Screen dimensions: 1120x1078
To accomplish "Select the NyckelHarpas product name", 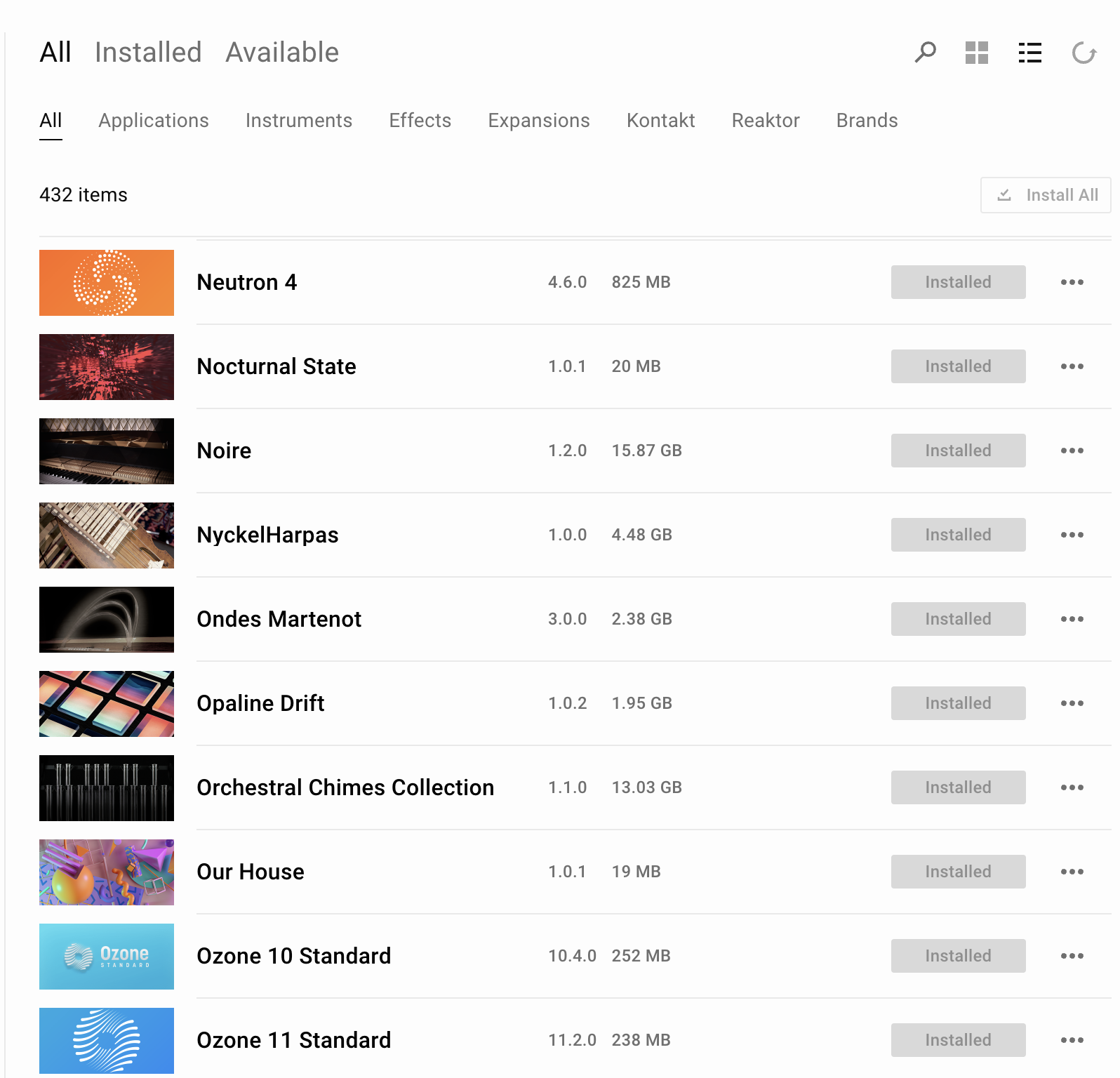I will point(267,535).
